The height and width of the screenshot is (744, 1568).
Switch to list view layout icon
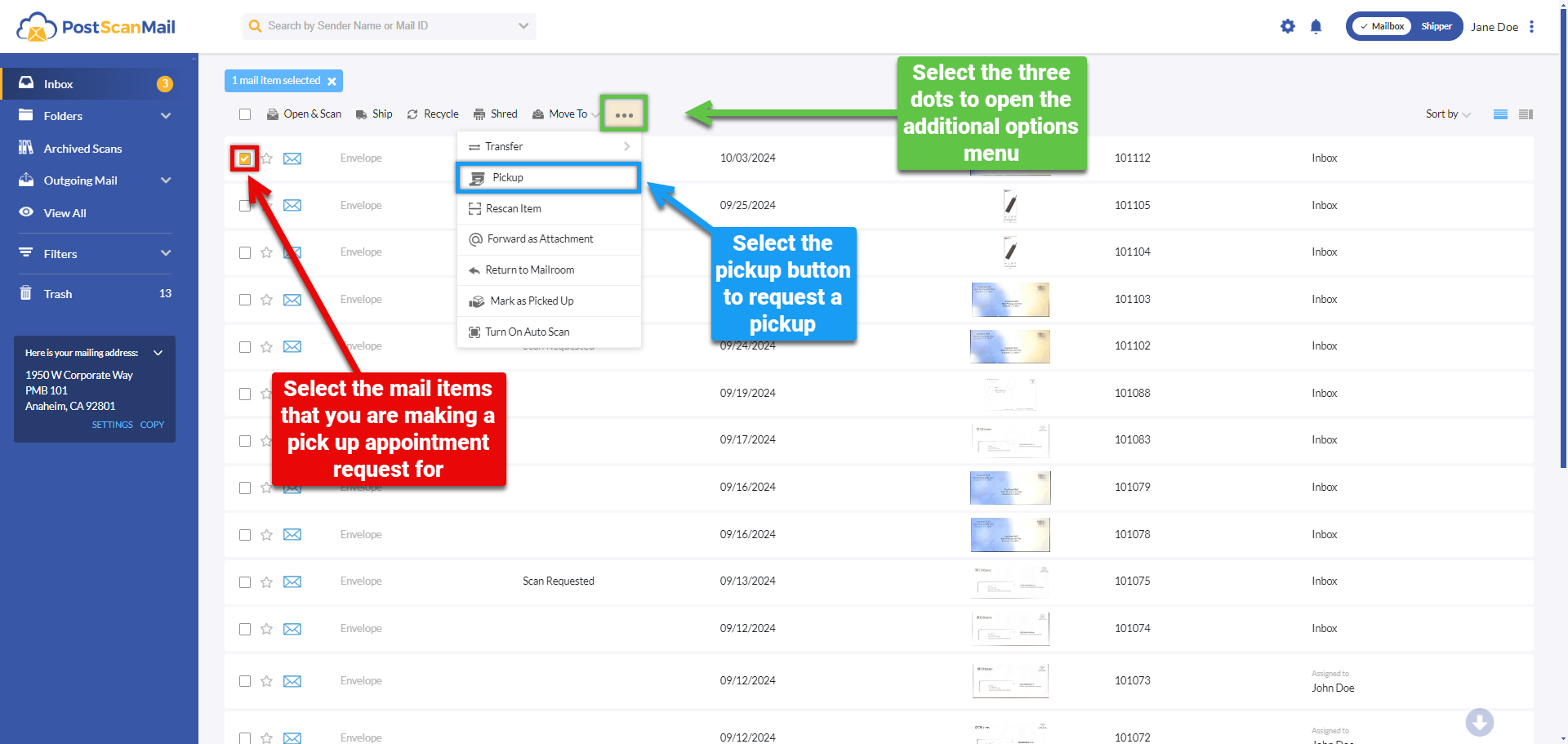(x=1500, y=114)
